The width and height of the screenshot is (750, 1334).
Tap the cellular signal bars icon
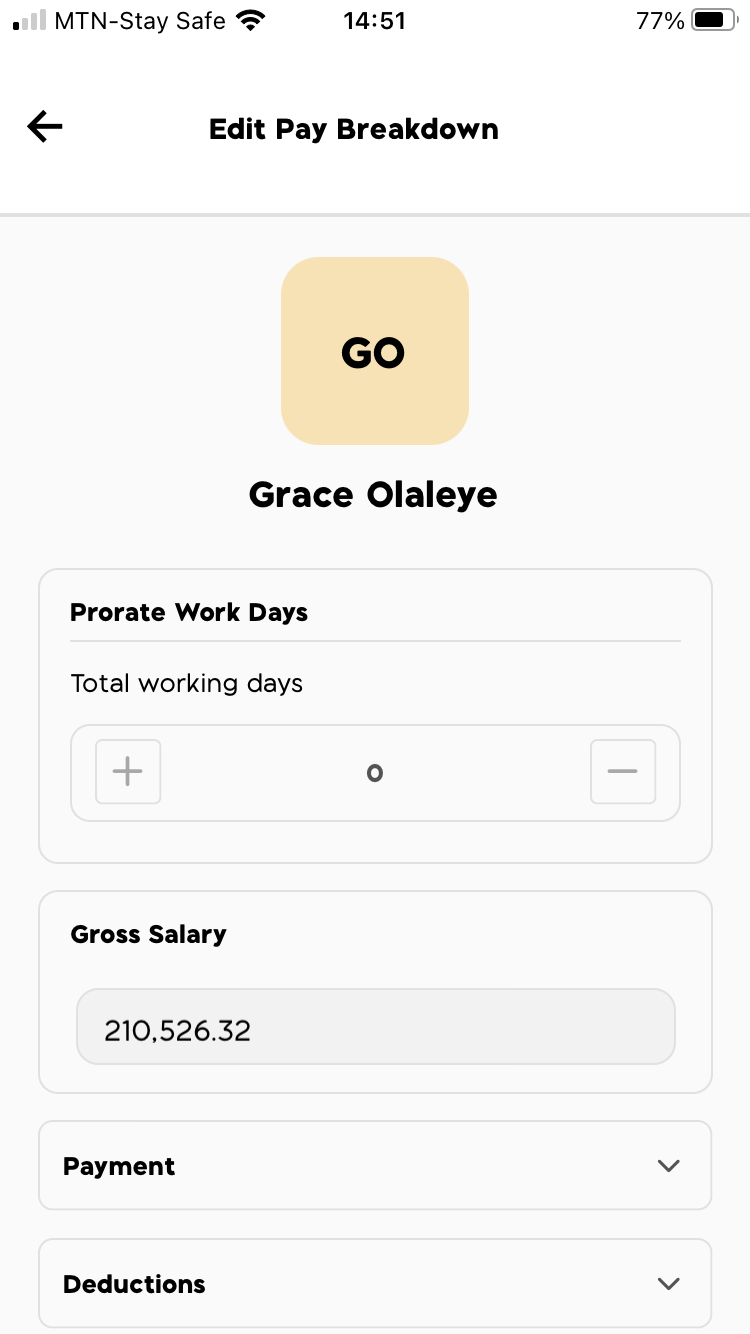point(30,21)
